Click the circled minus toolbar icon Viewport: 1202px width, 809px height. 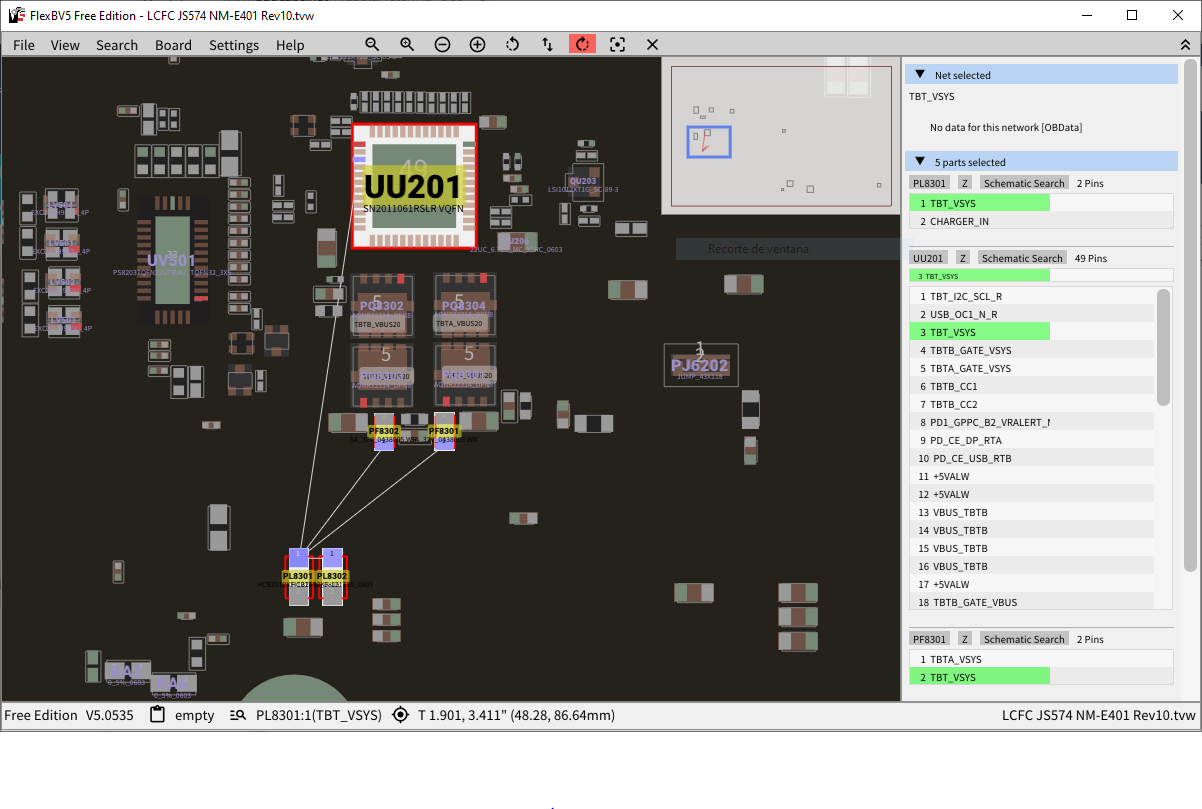[x=442, y=45]
